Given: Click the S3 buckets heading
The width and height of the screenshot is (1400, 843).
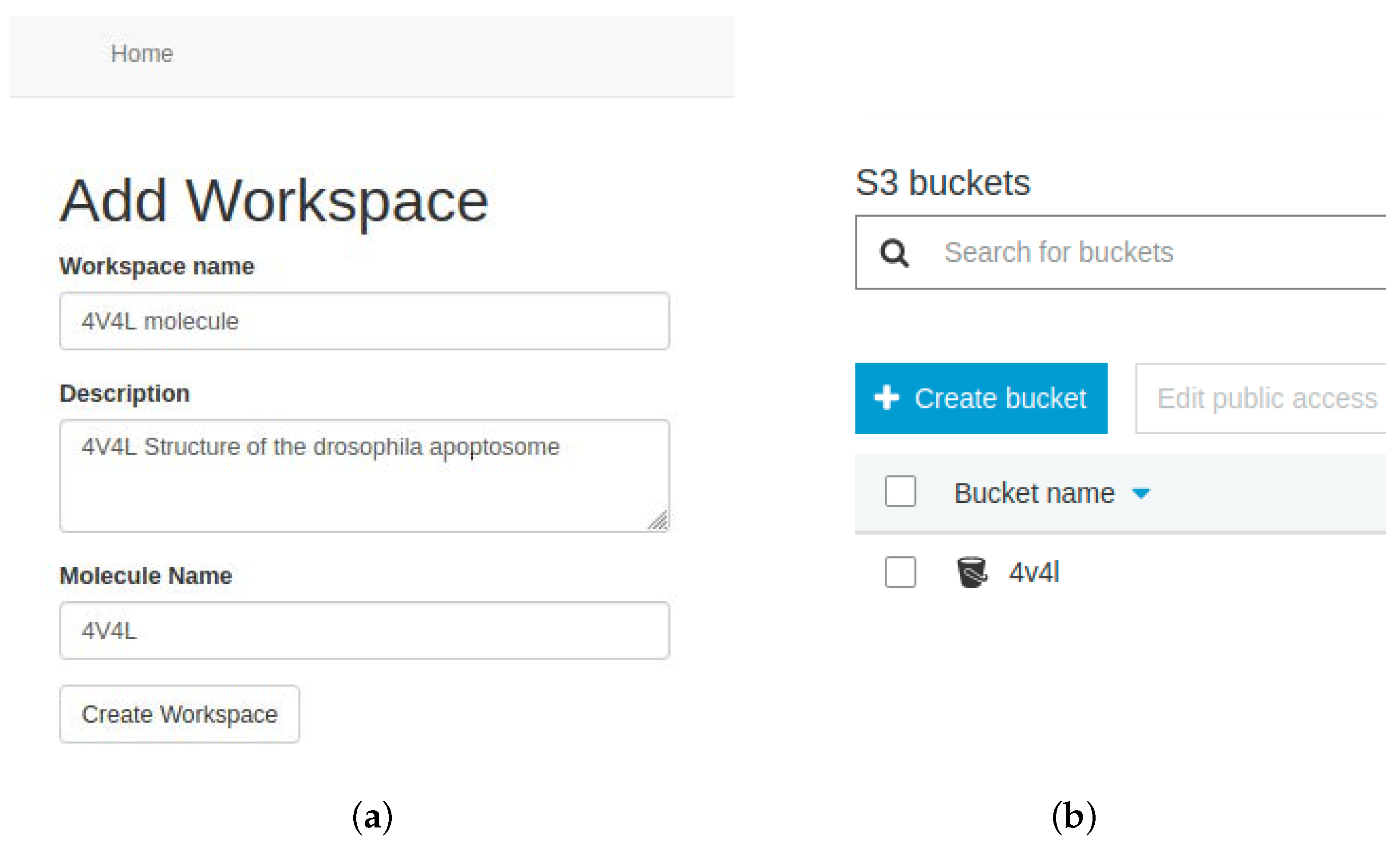Looking at the screenshot, I should 943,183.
